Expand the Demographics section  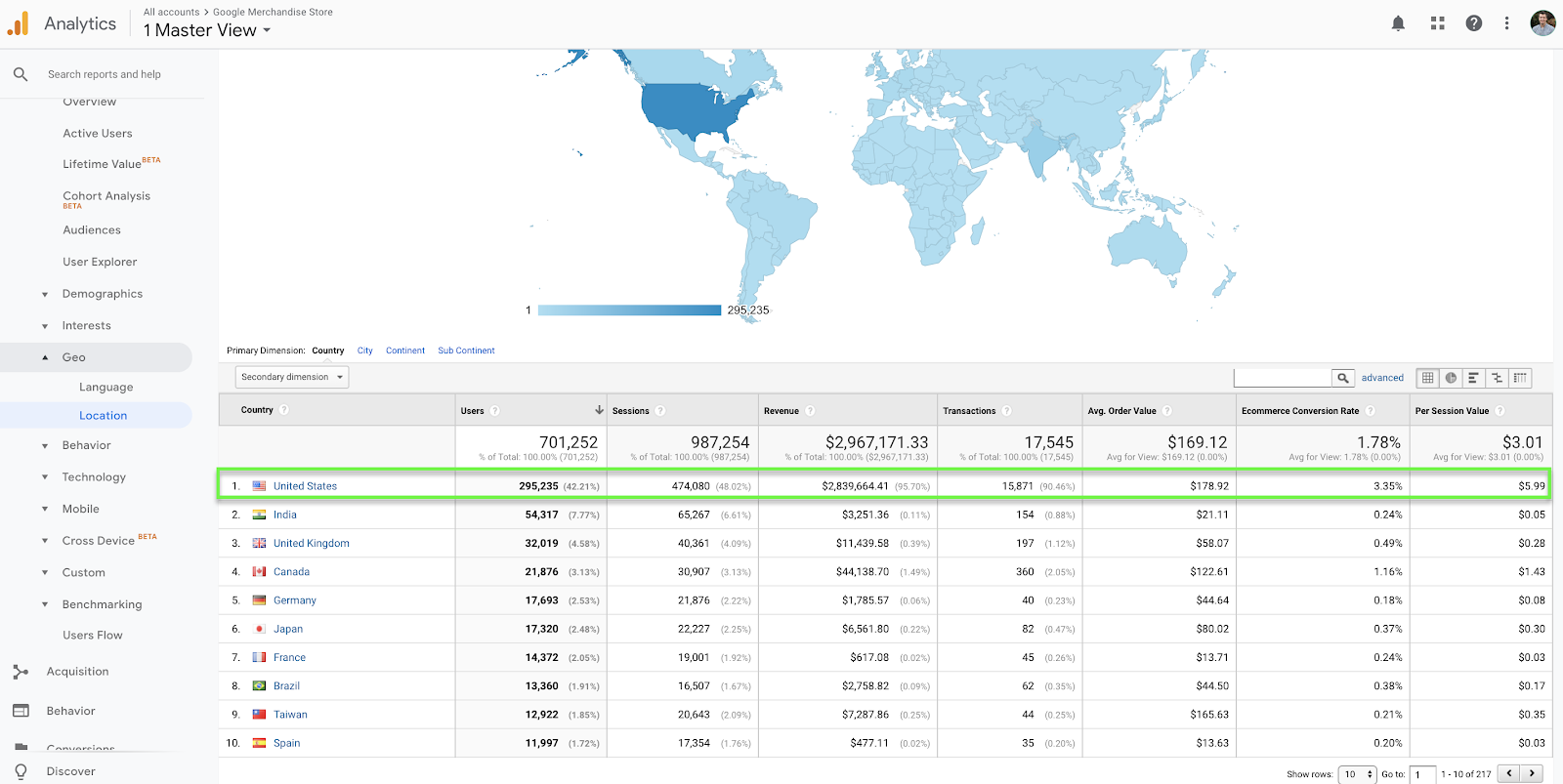(x=45, y=294)
